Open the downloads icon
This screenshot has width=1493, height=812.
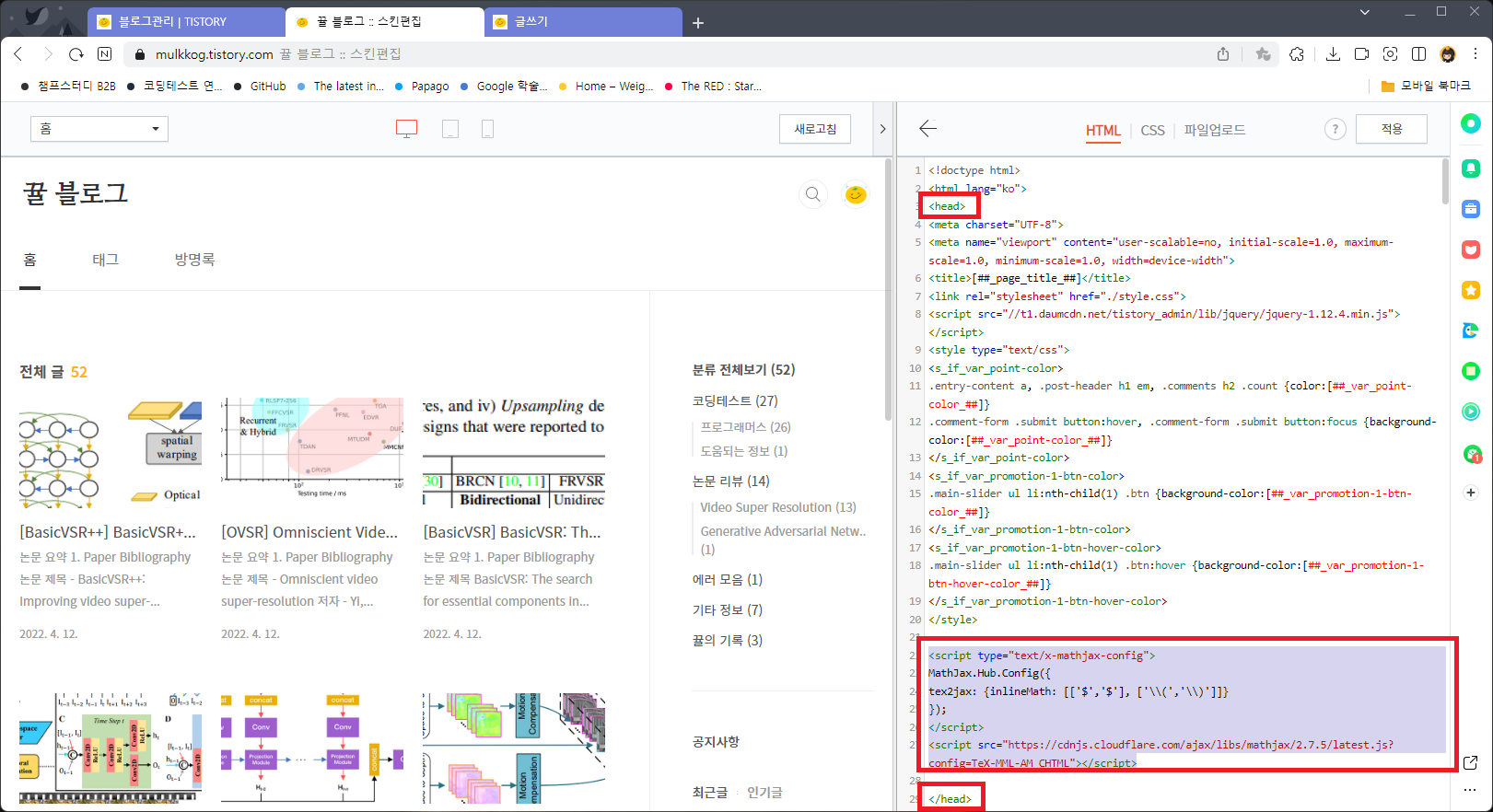pyautogui.click(x=1333, y=54)
